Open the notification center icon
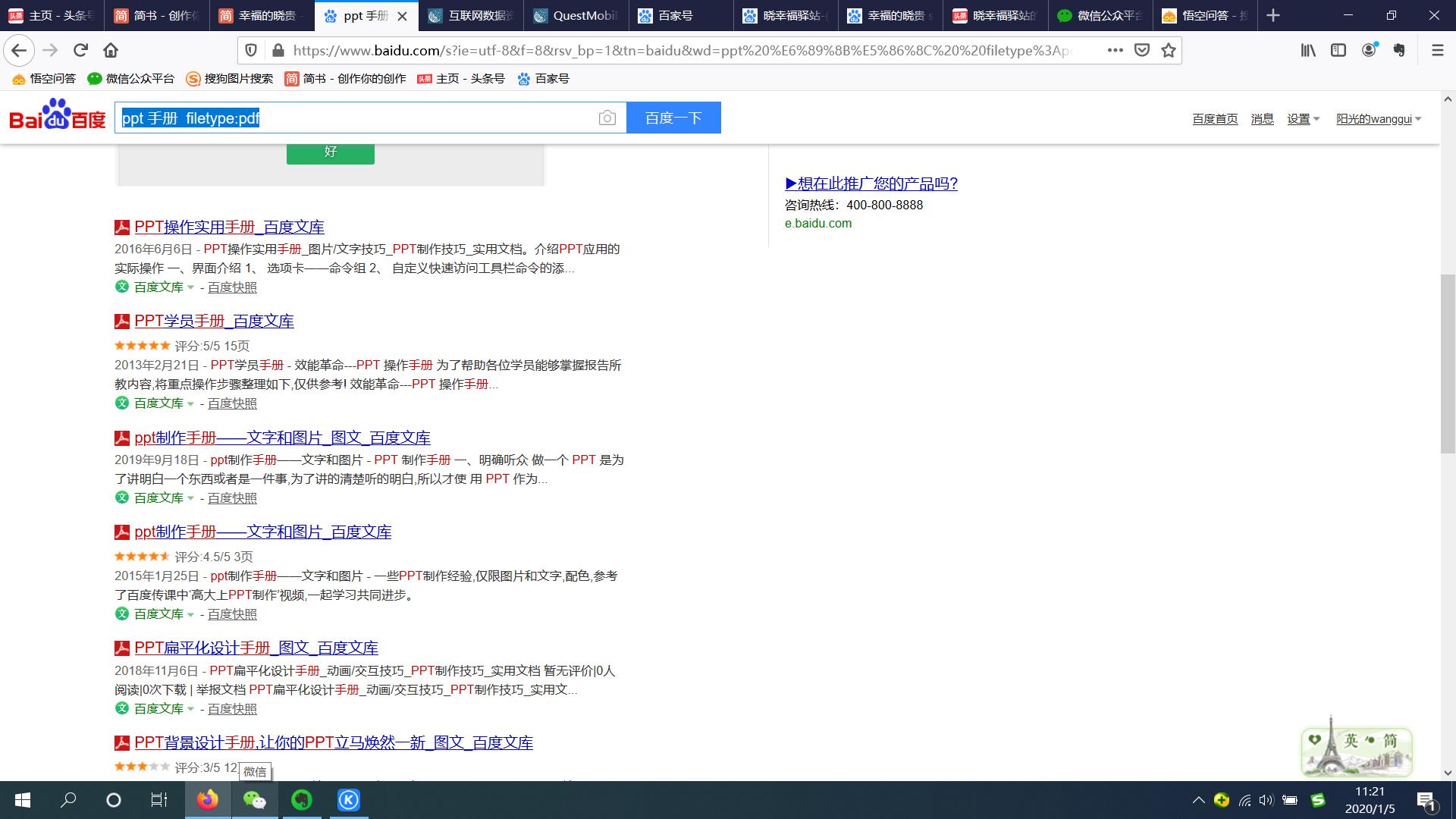1456x819 pixels. coord(1426,800)
